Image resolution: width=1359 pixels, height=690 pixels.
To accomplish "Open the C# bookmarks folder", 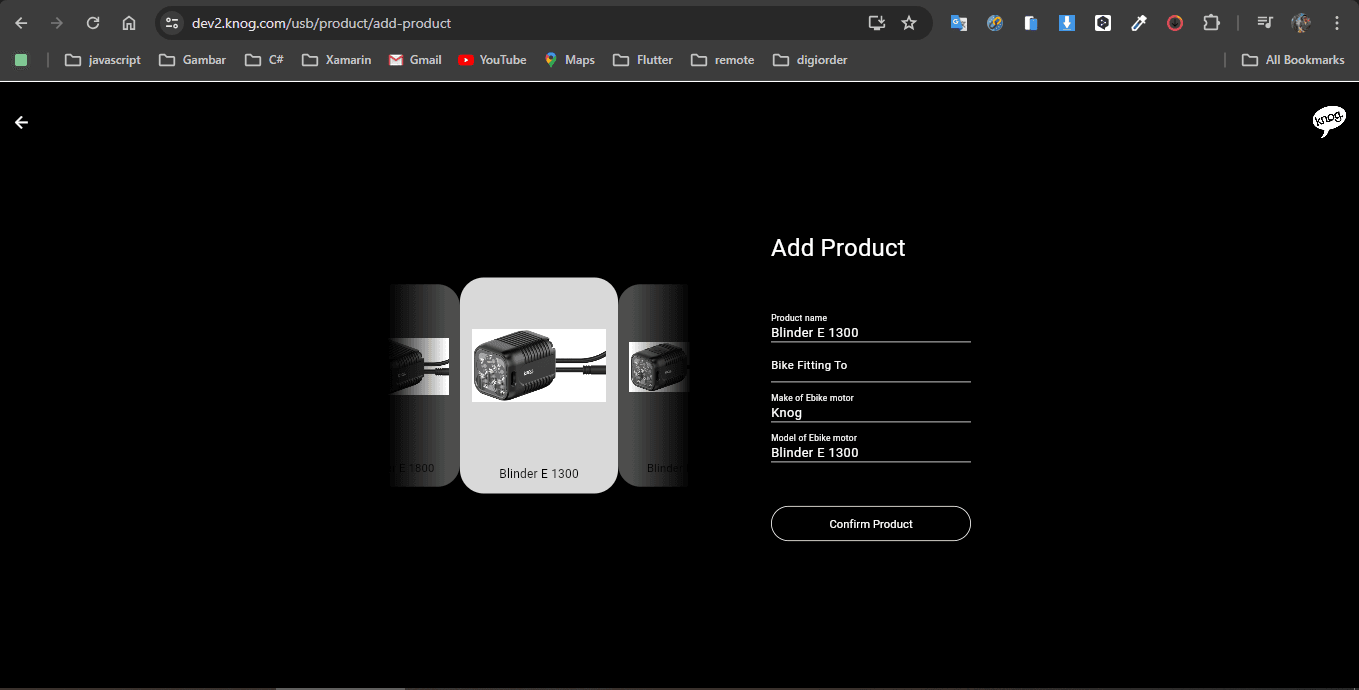I will (x=265, y=60).
